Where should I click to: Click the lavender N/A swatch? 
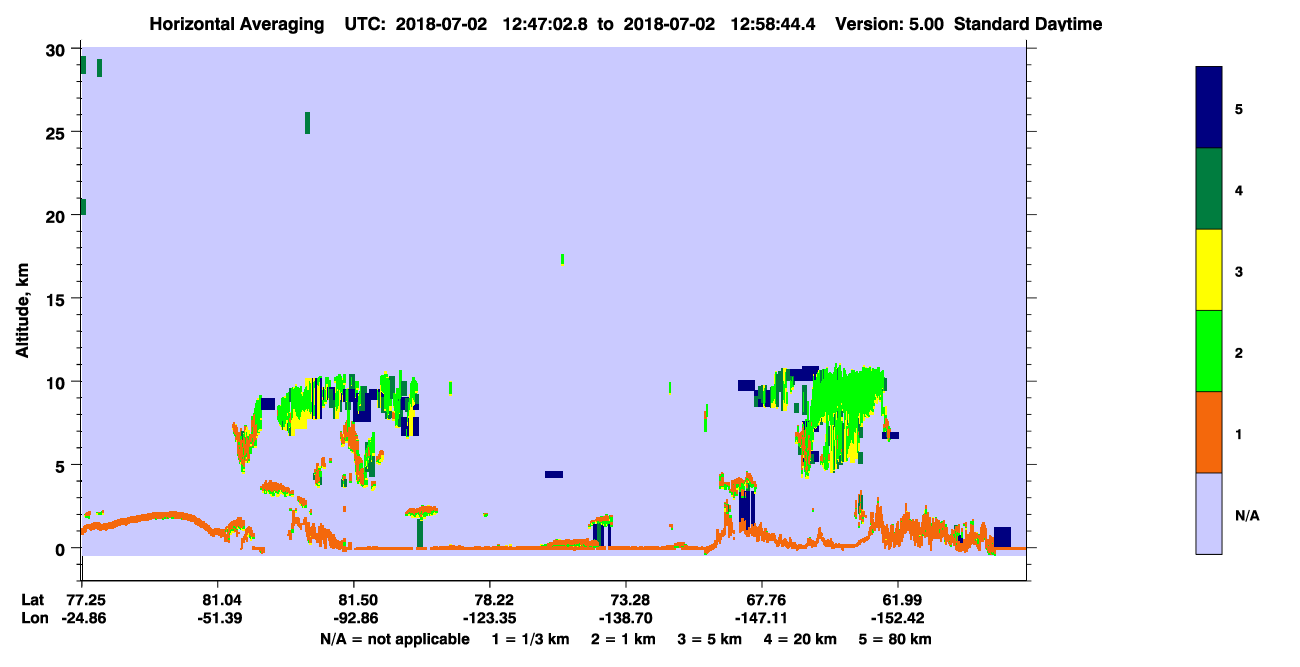point(1209,513)
